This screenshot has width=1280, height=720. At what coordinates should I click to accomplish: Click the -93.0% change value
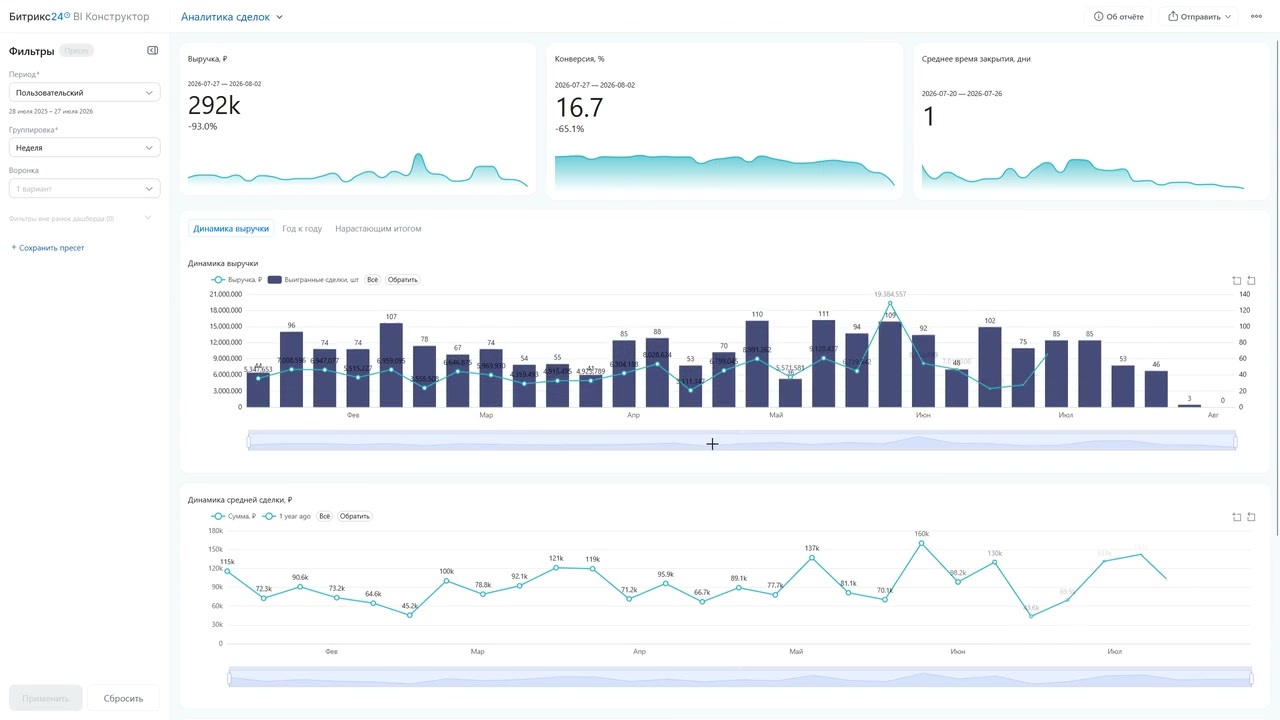202,127
